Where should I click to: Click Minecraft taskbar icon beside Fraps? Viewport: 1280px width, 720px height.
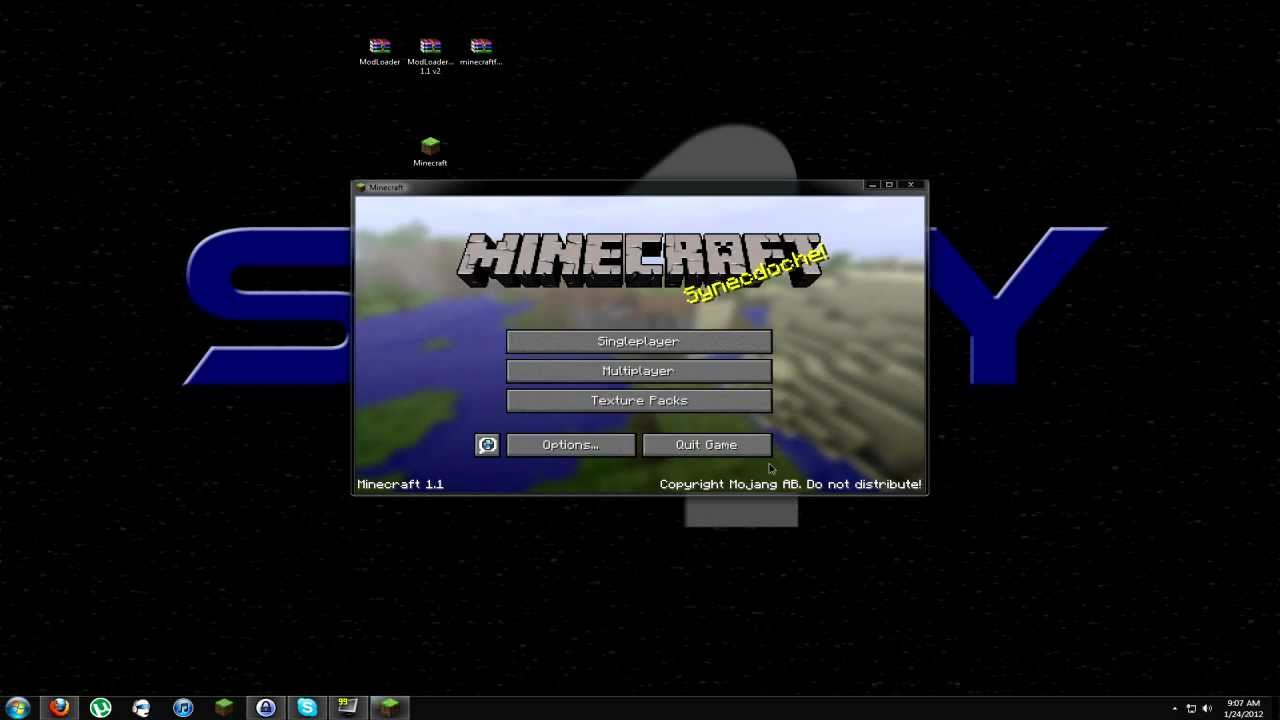tap(389, 707)
